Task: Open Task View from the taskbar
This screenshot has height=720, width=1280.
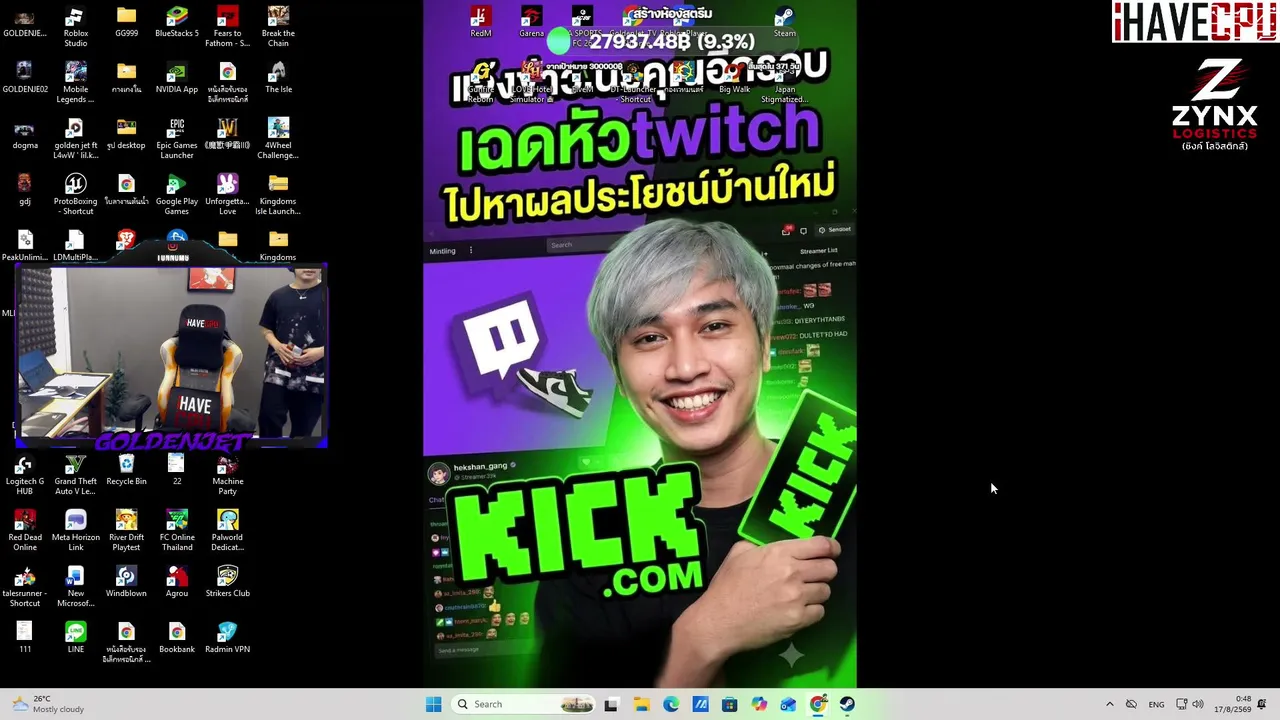Action: coord(611,704)
